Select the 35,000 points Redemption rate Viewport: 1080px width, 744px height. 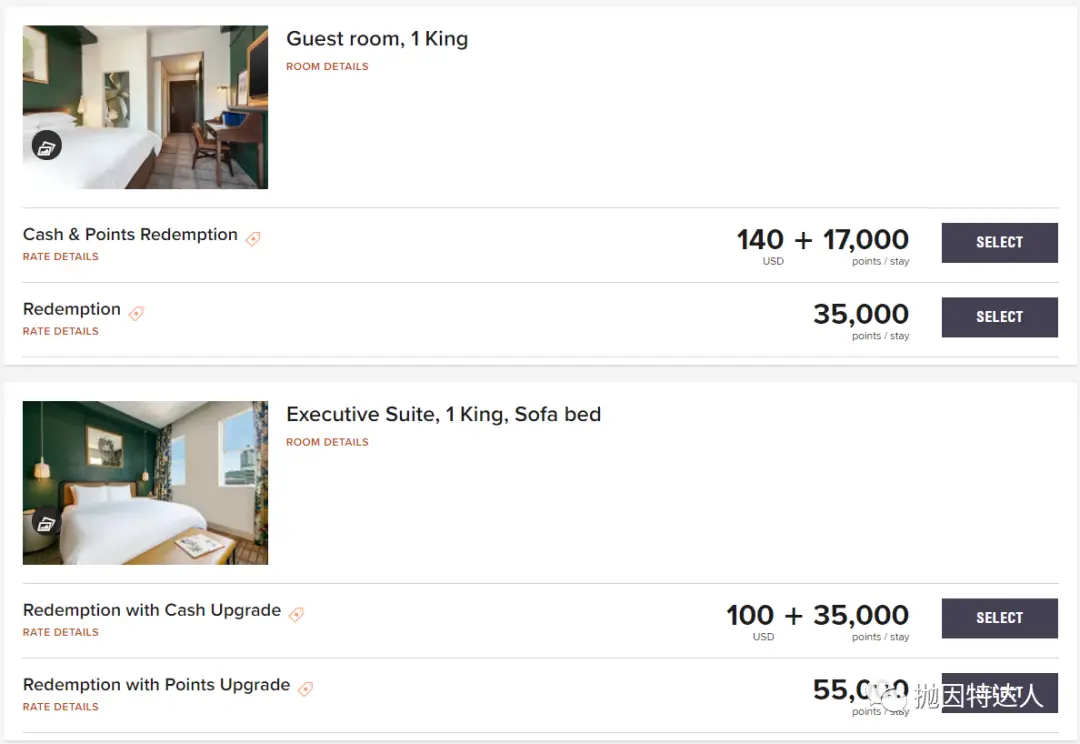999,317
